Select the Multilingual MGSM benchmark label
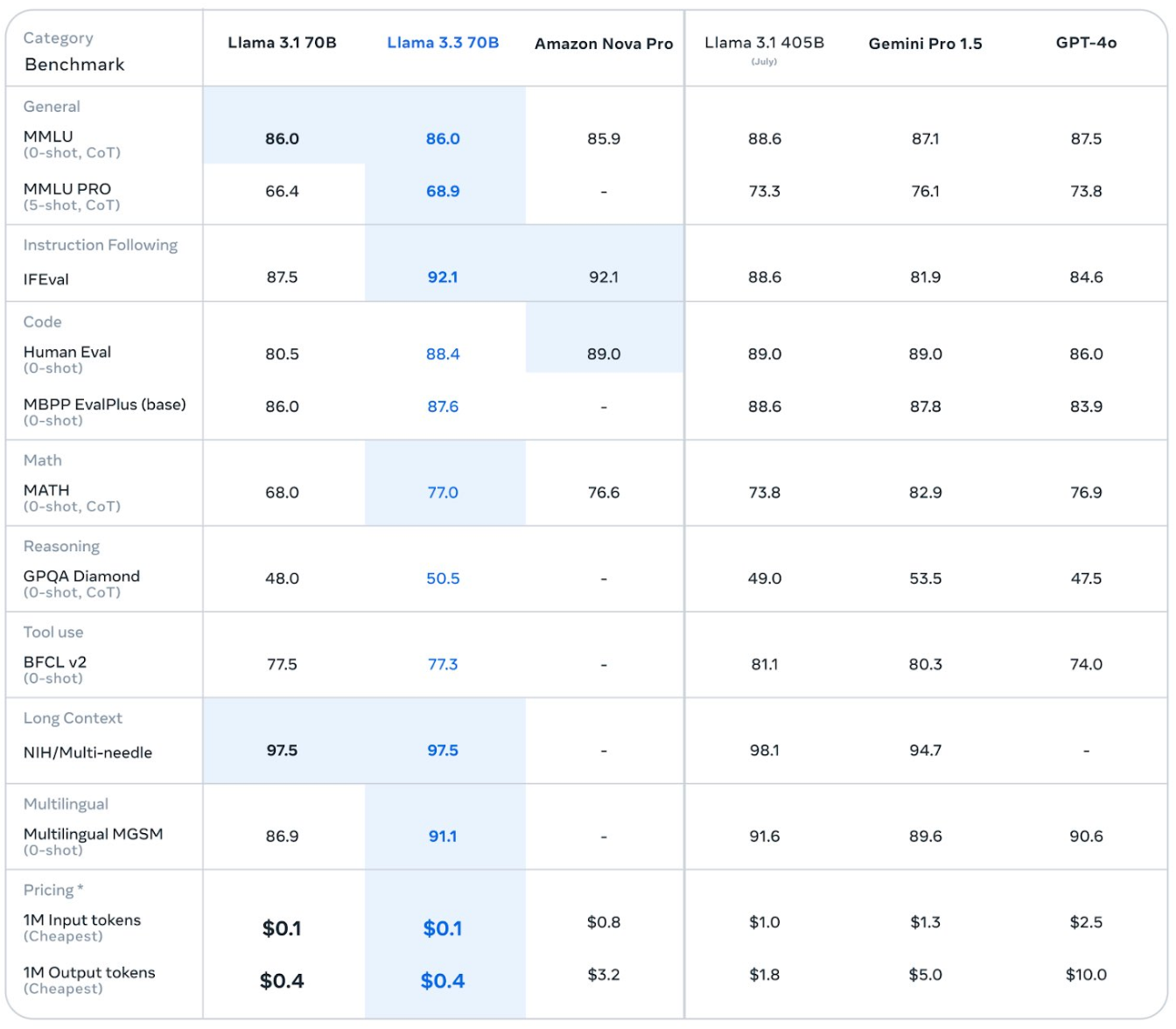This screenshot has width=1176, height=1029. click(93, 835)
